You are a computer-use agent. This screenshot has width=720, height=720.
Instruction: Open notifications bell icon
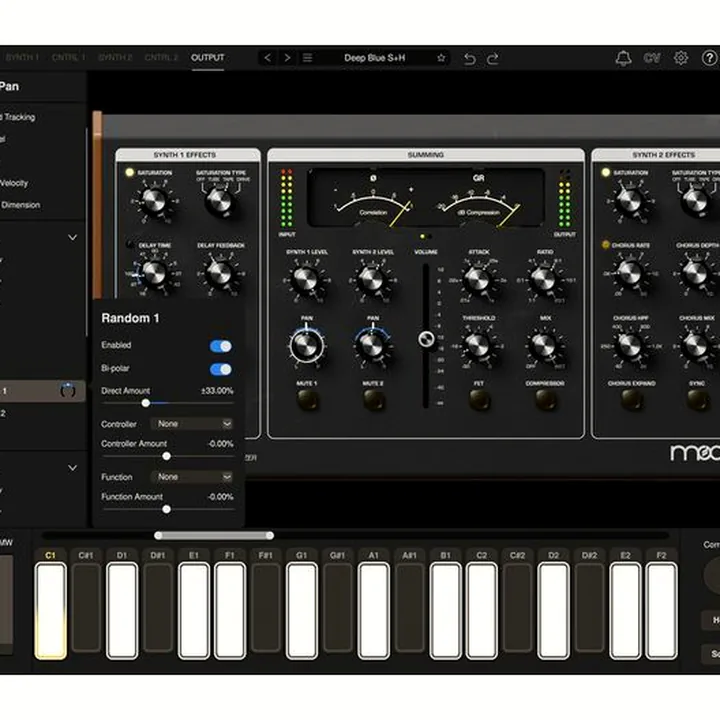pos(623,58)
